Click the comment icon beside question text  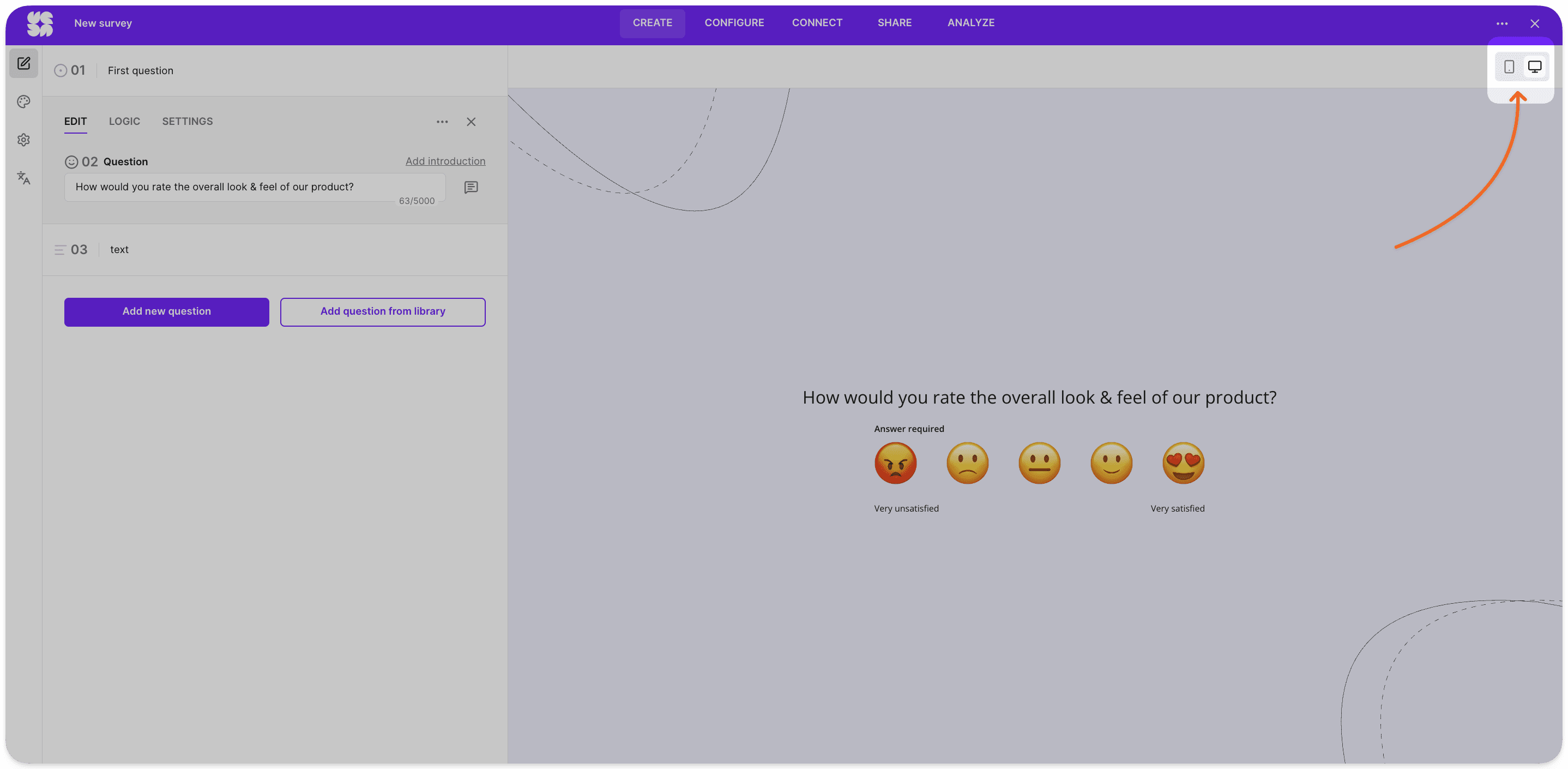pos(471,187)
